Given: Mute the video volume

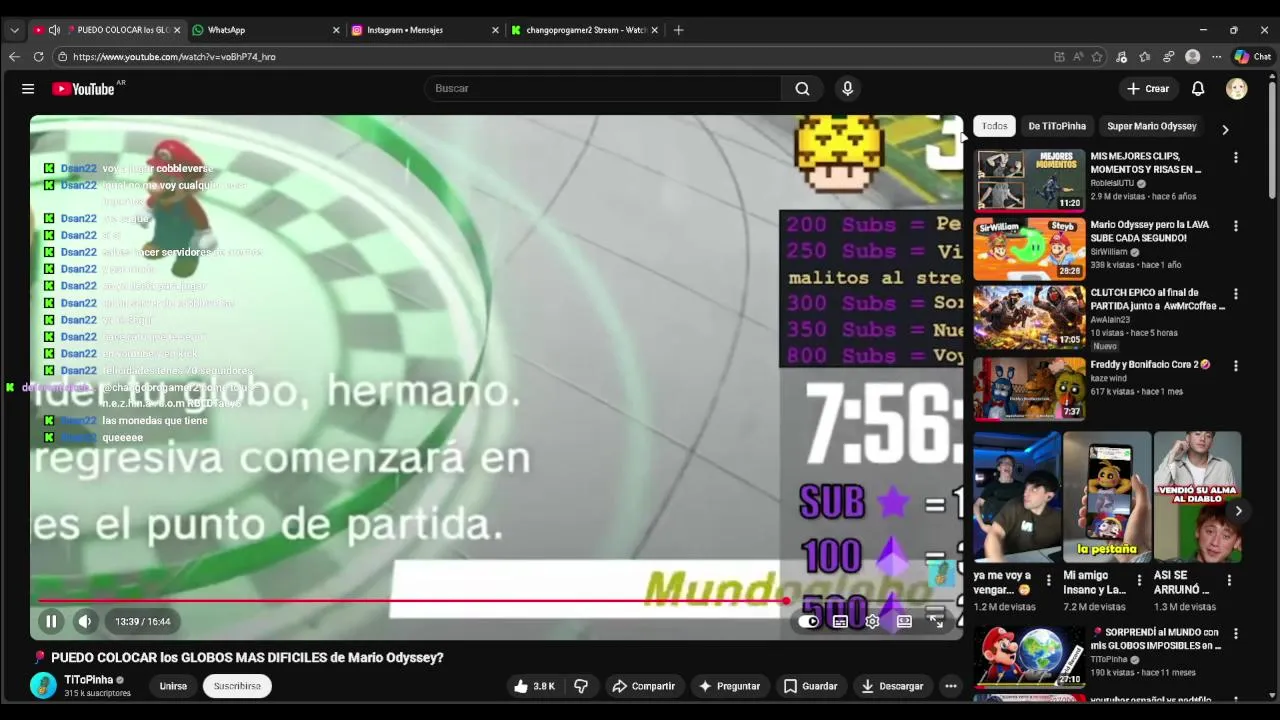Looking at the screenshot, I should pos(85,621).
